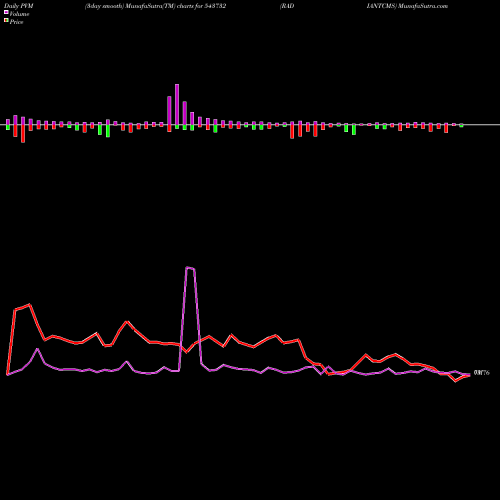Screen dimensions: 500x500
Task: Click the price value label at line end
Action: tap(482, 373)
